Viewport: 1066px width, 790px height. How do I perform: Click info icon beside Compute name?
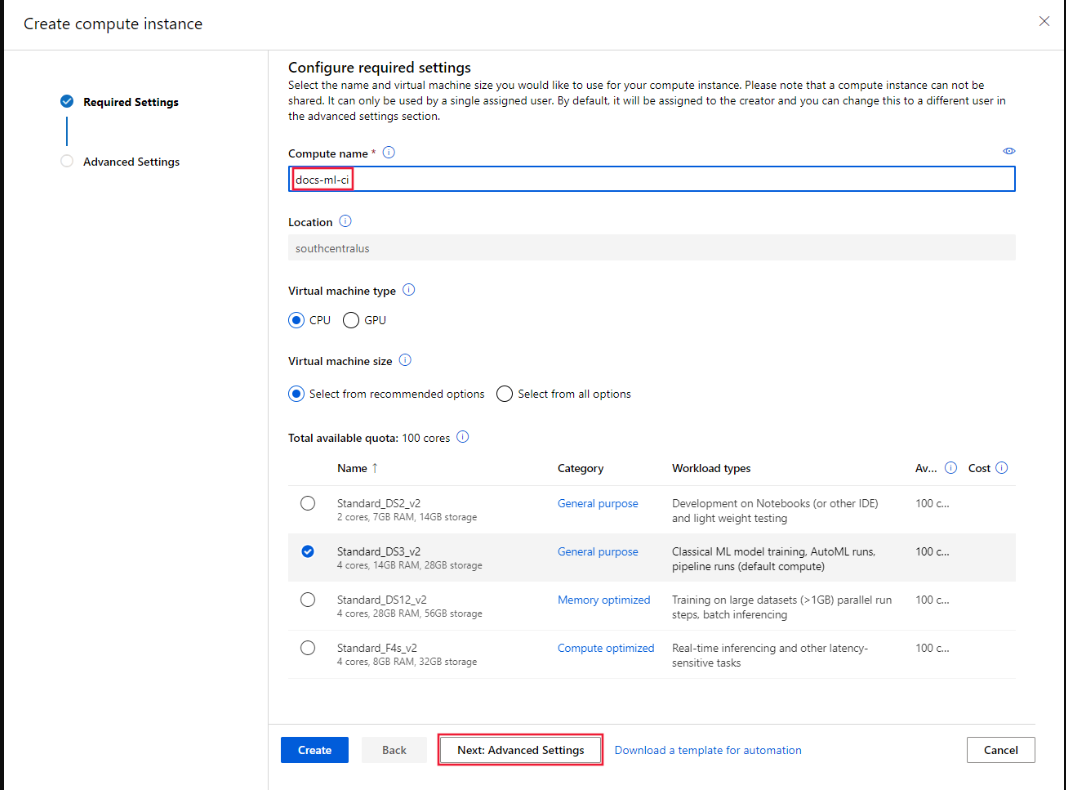(389, 152)
